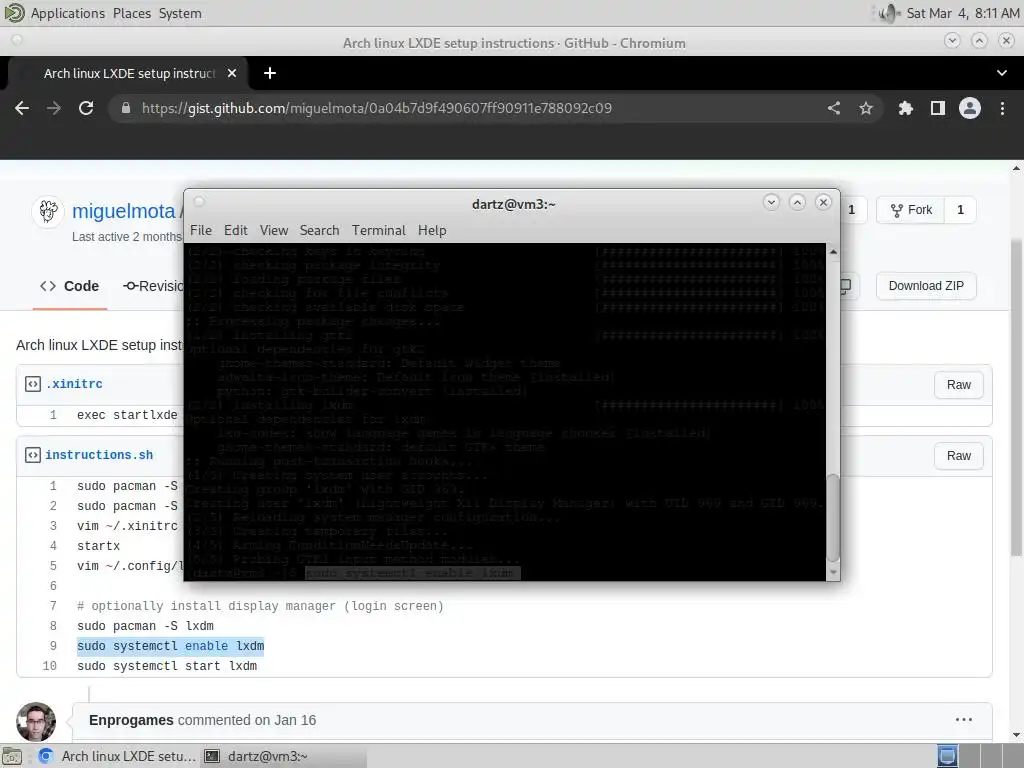Image resolution: width=1024 pixels, height=768 pixels.
Task: Open the Chromium profile avatar menu
Action: 970,108
